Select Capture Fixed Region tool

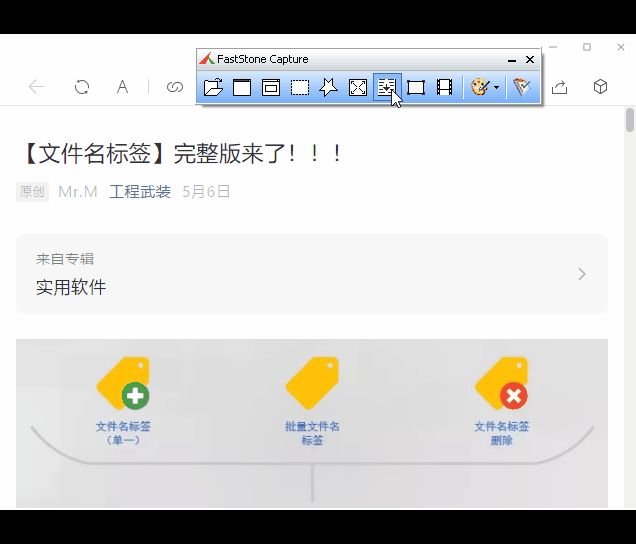416,87
